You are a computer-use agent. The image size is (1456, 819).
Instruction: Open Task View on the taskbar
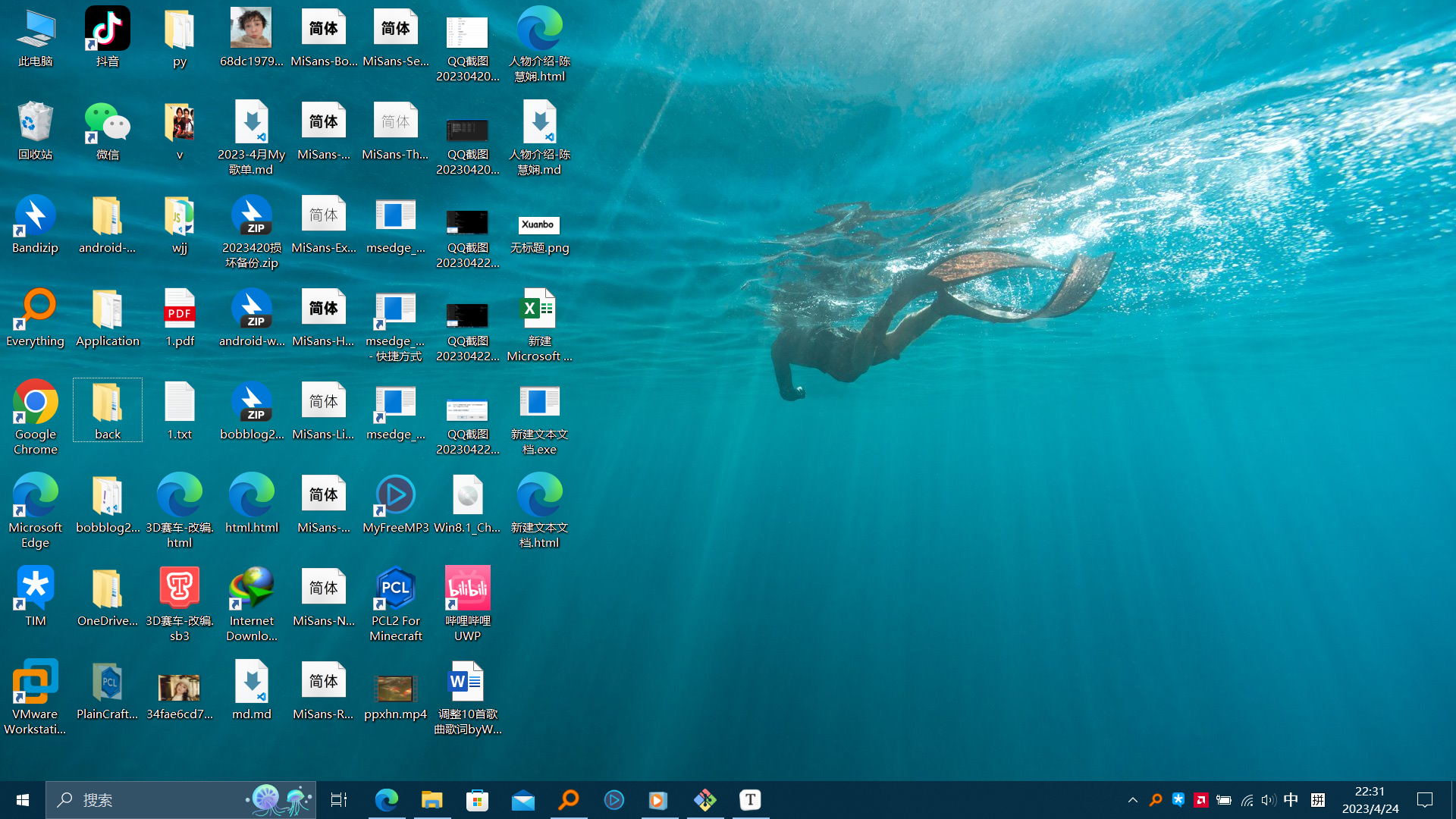tap(339, 800)
